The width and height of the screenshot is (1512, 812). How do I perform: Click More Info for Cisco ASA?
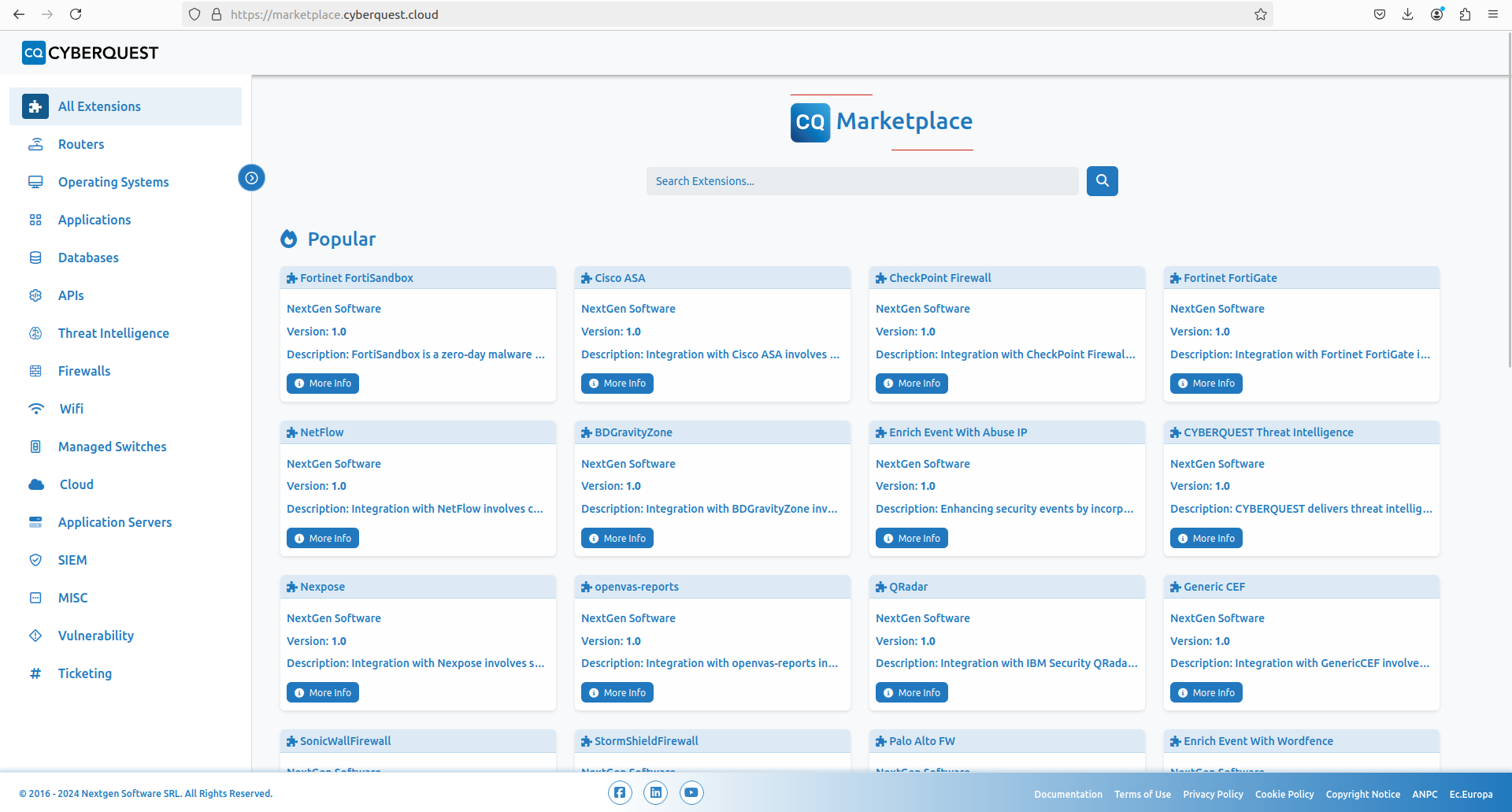tap(617, 384)
